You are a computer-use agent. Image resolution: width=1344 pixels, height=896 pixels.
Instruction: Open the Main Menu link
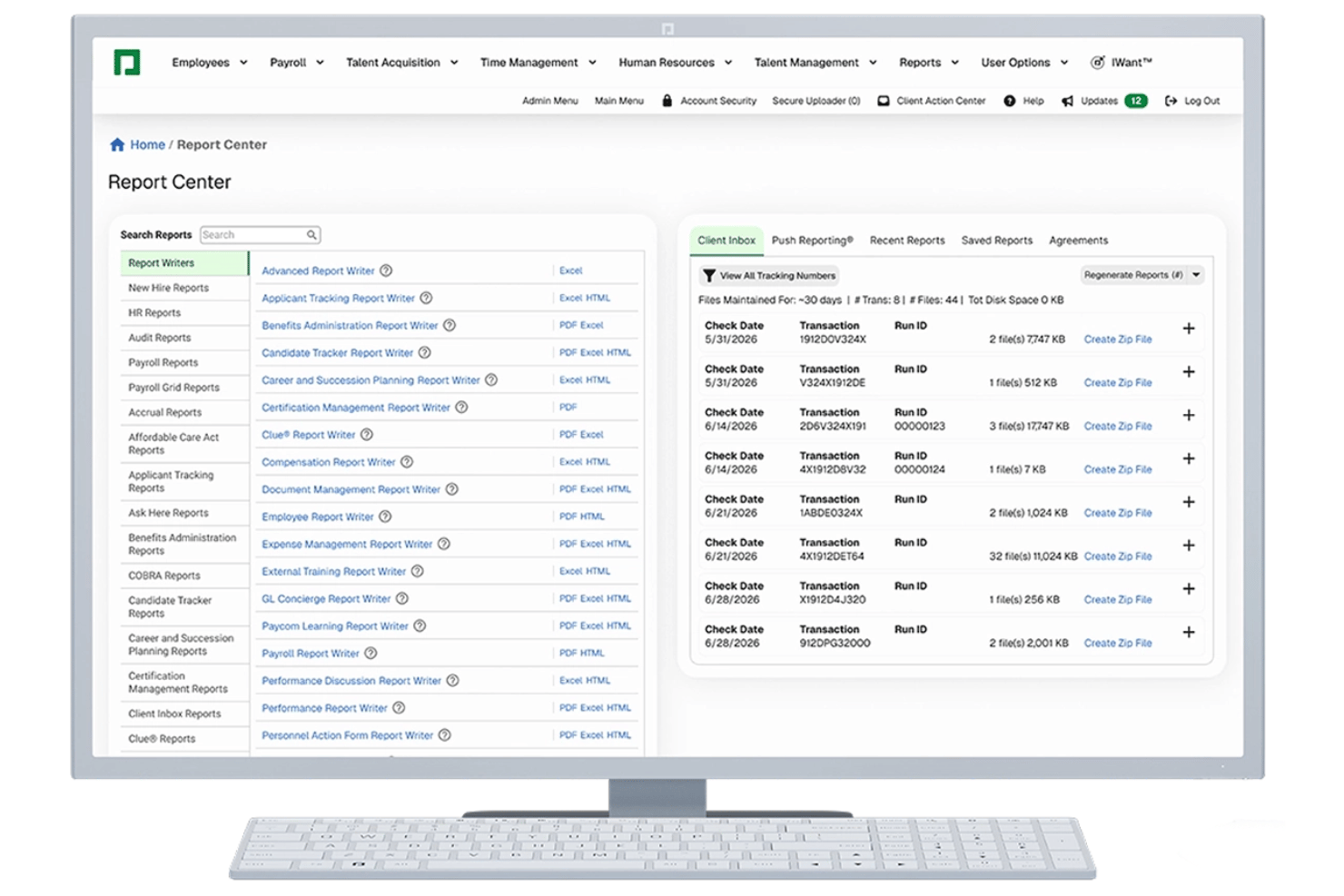coord(619,101)
